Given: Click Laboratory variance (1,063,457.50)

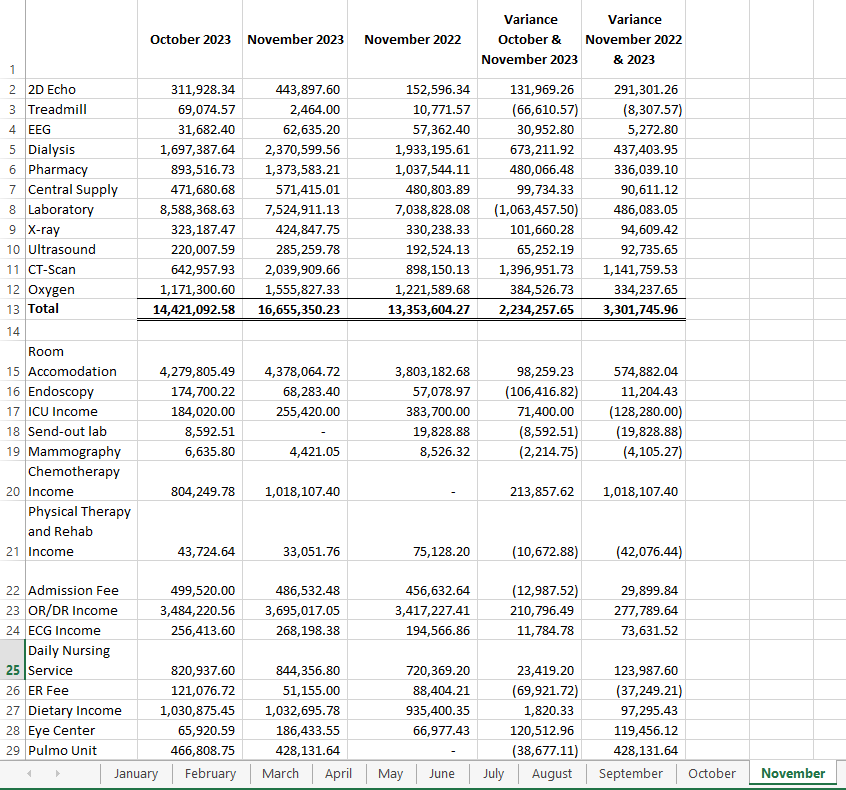Looking at the screenshot, I should 529,209.
